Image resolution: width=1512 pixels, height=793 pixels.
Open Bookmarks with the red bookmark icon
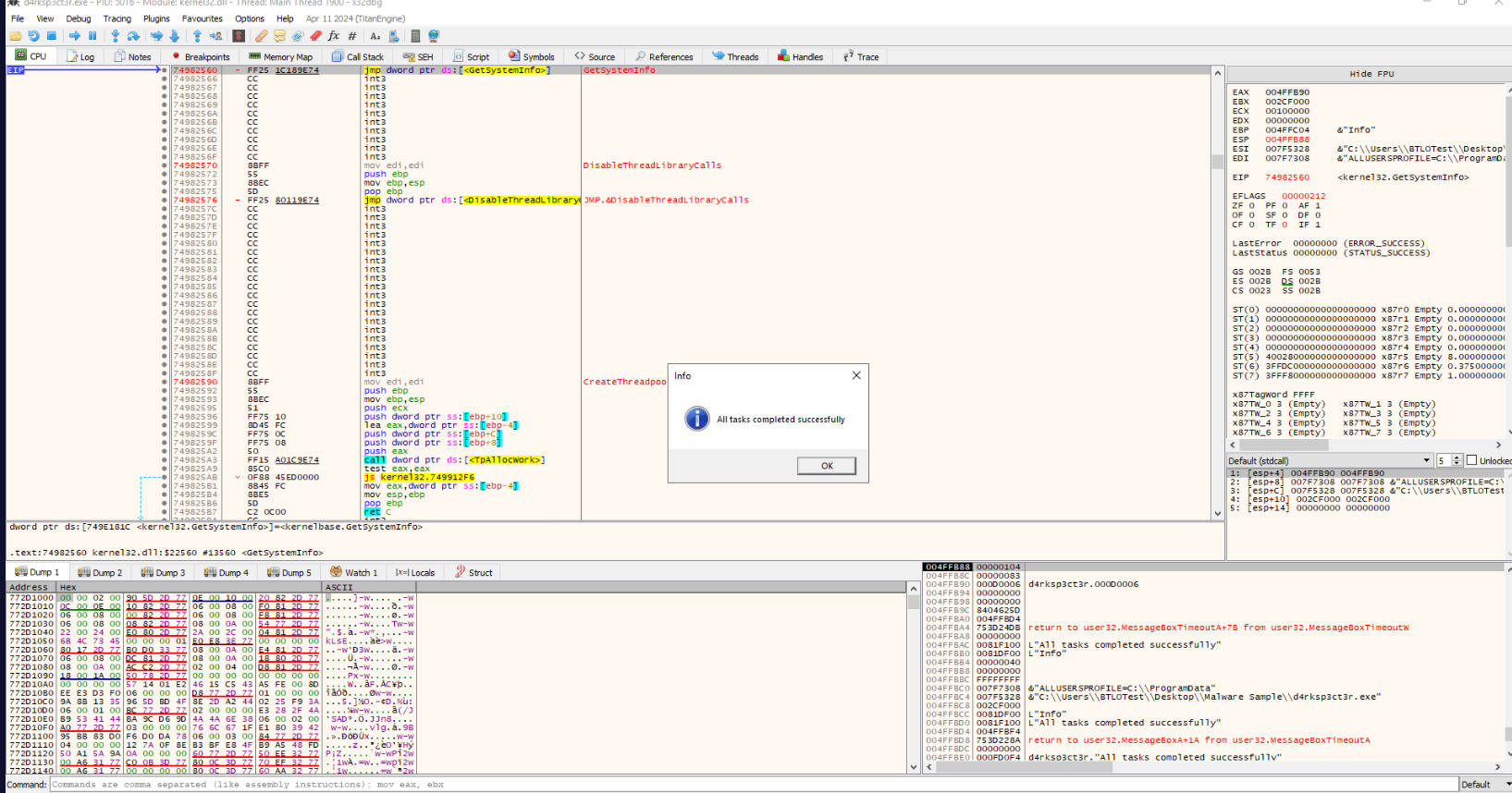point(316,36)
